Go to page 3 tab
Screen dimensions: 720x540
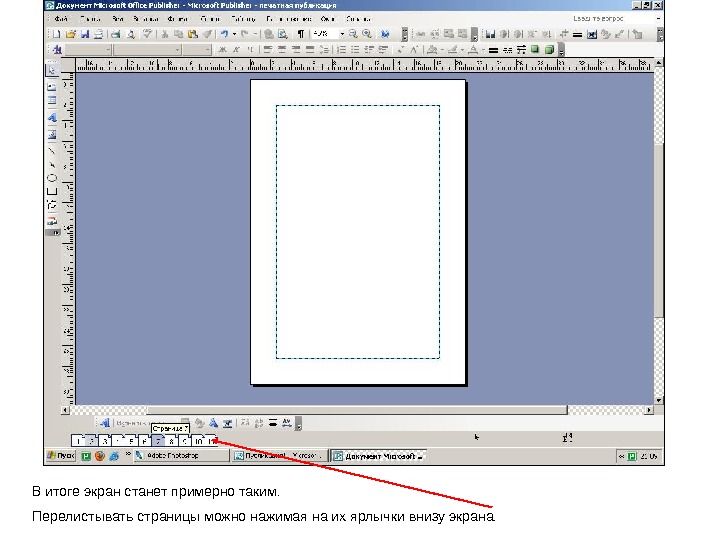click(x=105, y=441)
